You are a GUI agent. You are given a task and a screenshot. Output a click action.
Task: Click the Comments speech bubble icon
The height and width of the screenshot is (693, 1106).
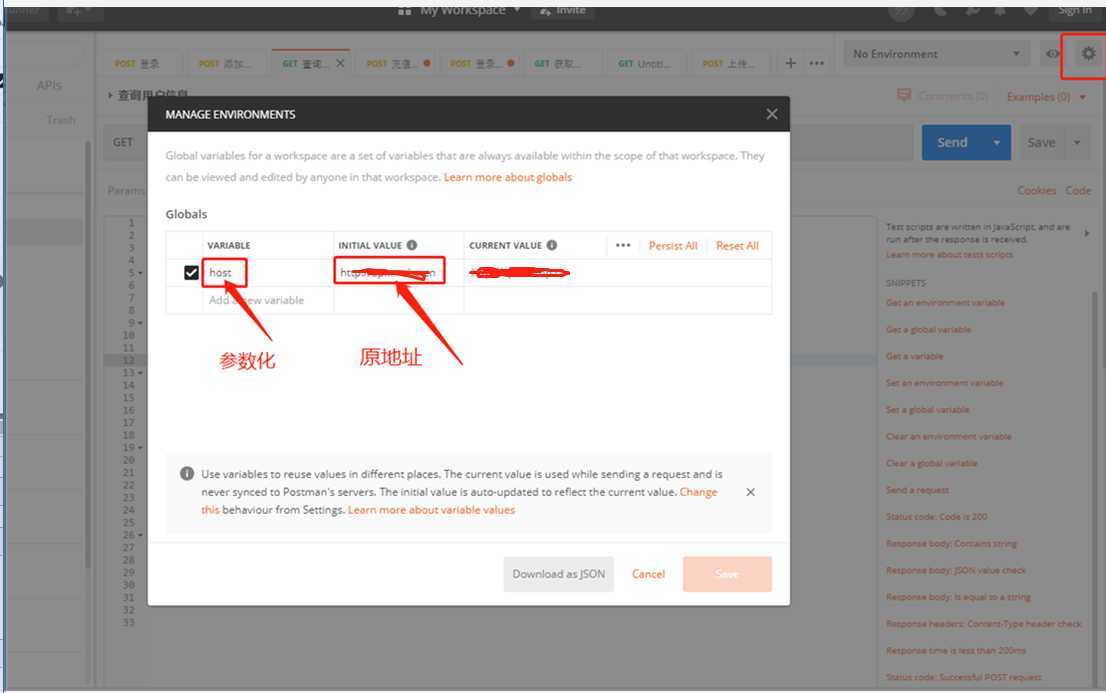904,95
